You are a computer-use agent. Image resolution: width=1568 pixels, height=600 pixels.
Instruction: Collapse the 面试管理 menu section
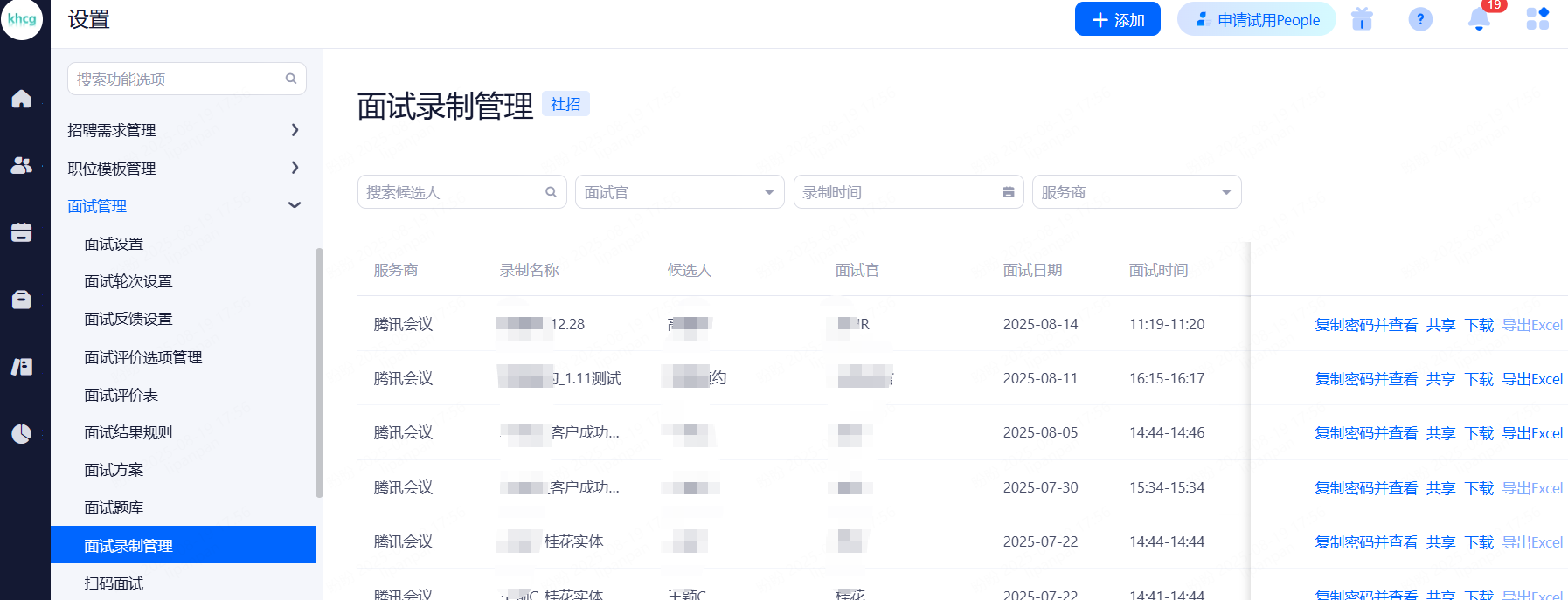pos(184,206)
